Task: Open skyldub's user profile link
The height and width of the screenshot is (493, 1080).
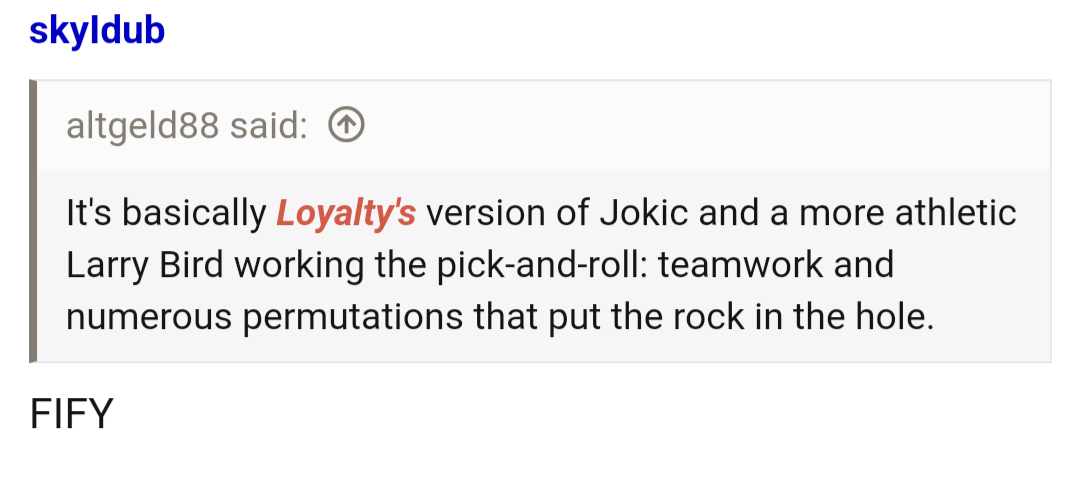Action: [96, 30]
